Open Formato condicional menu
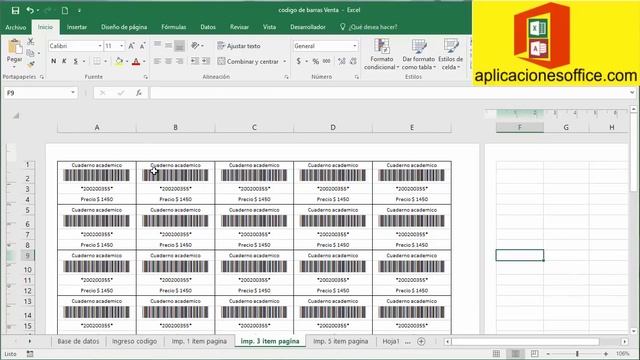 click(x=381, y=54)
